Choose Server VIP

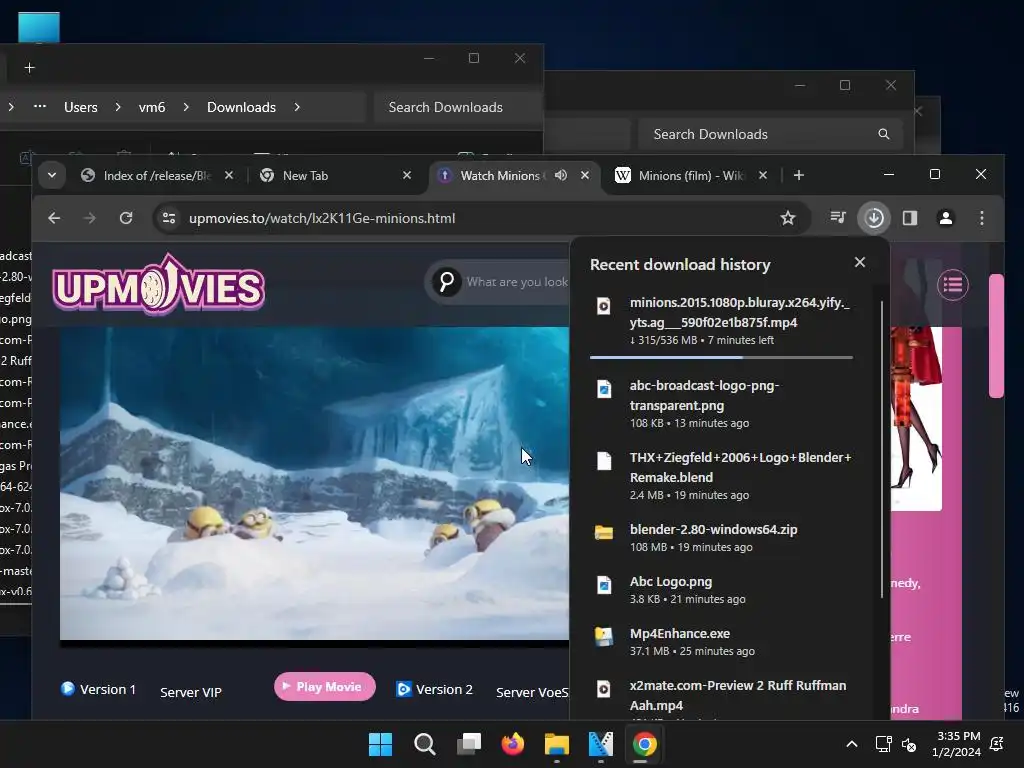[x=191, y=692]
